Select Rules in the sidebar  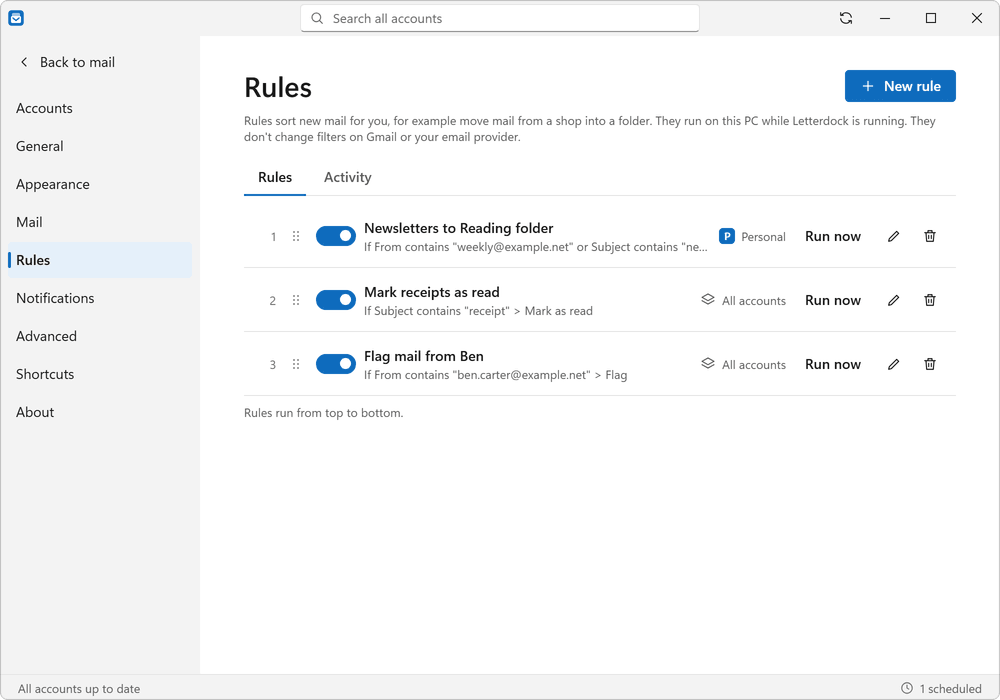99,260
